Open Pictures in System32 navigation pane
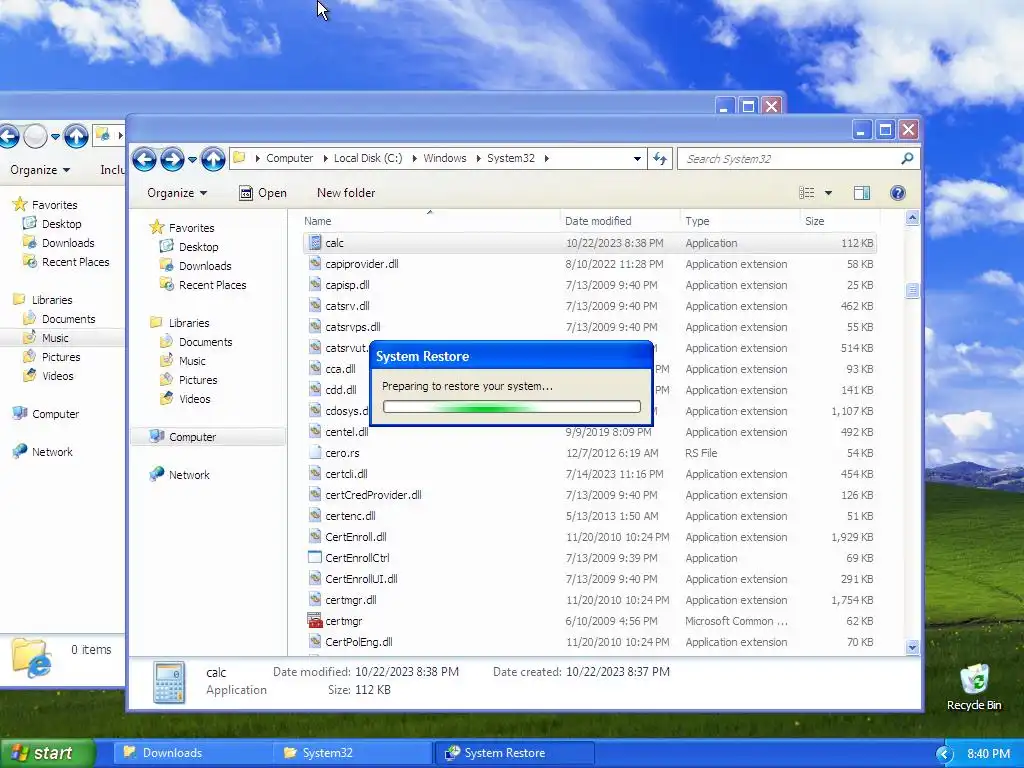The height and width of the screenshot is (768, 1024). click(x=198, y=379)
